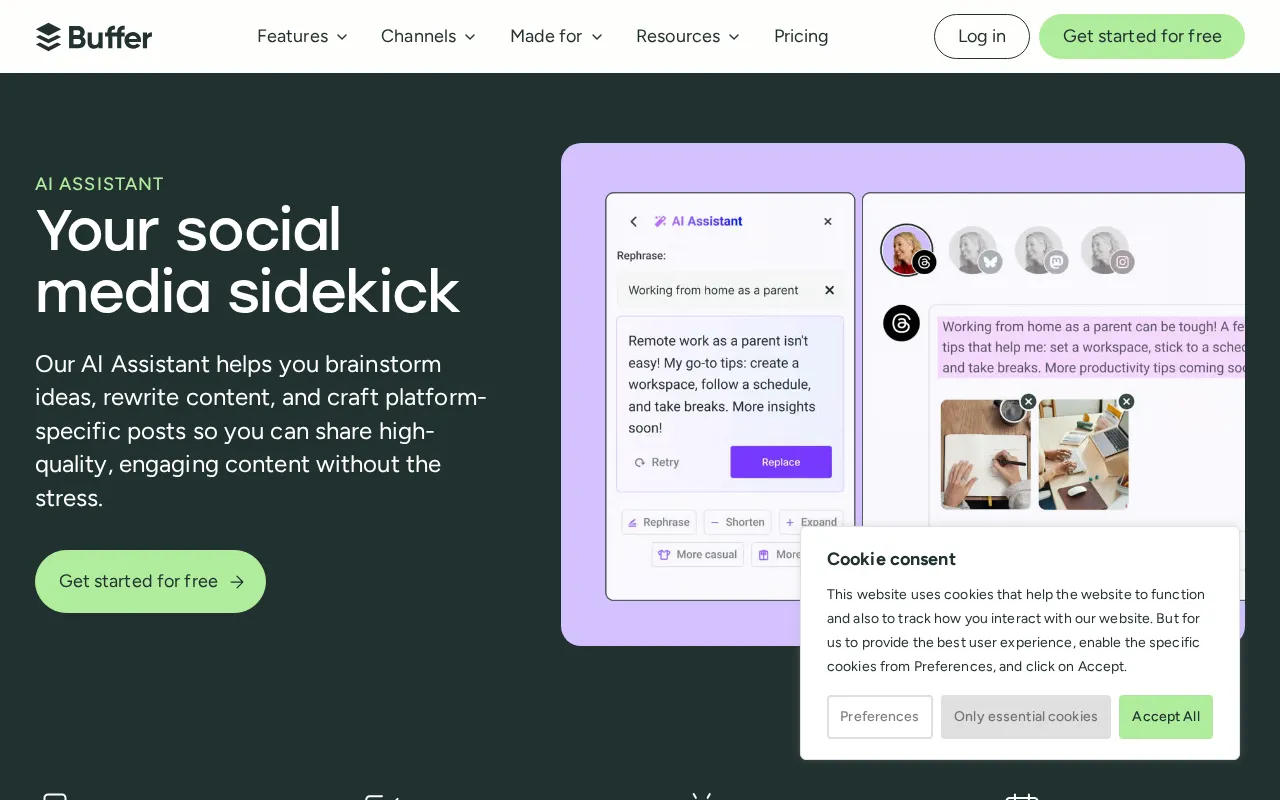The image size is (1280, 800).
Task: Click the 'Cookie consent' heading
Action: pos(891,559)
